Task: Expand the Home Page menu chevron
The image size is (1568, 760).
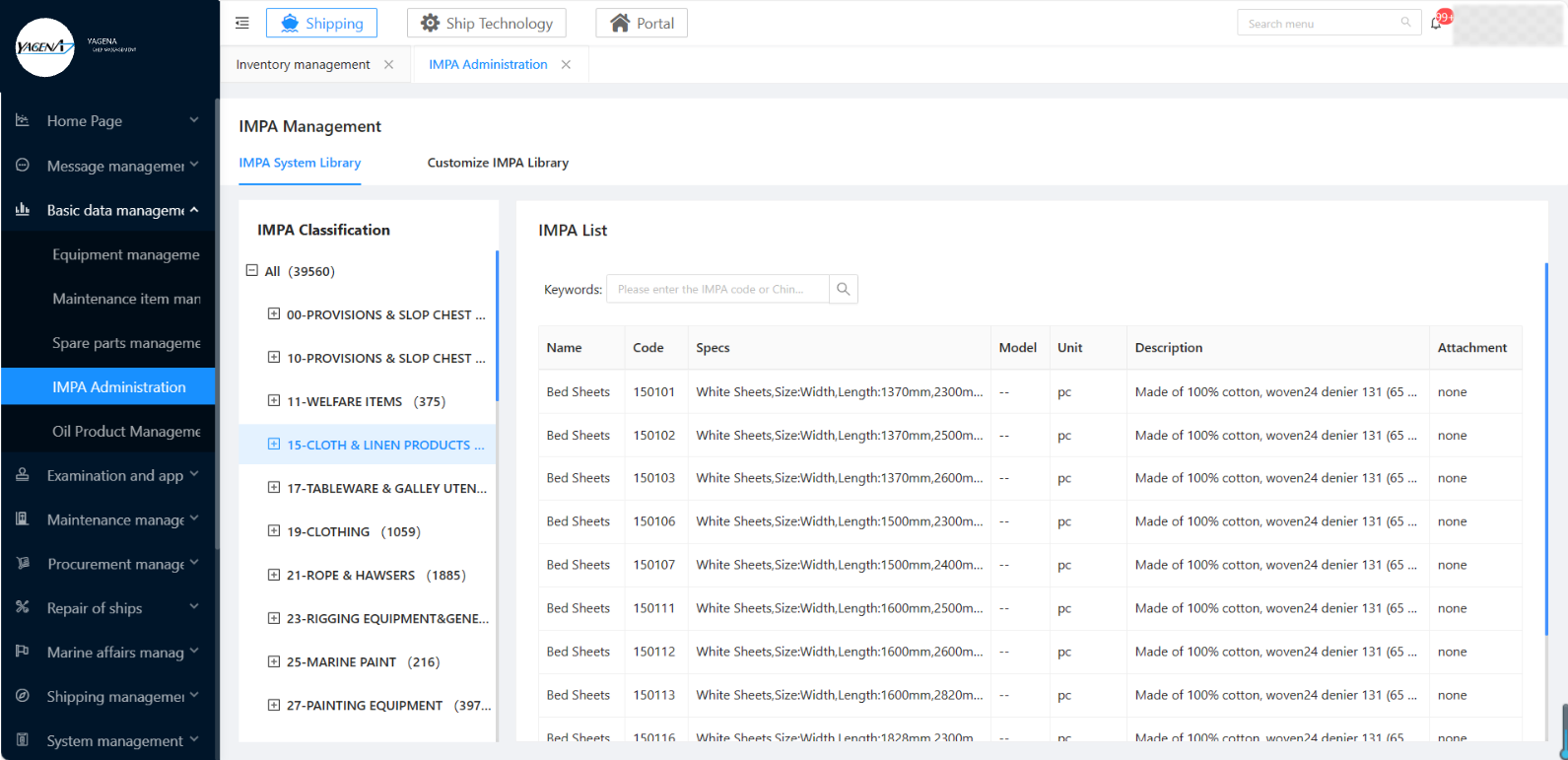Action: (194, 120)
